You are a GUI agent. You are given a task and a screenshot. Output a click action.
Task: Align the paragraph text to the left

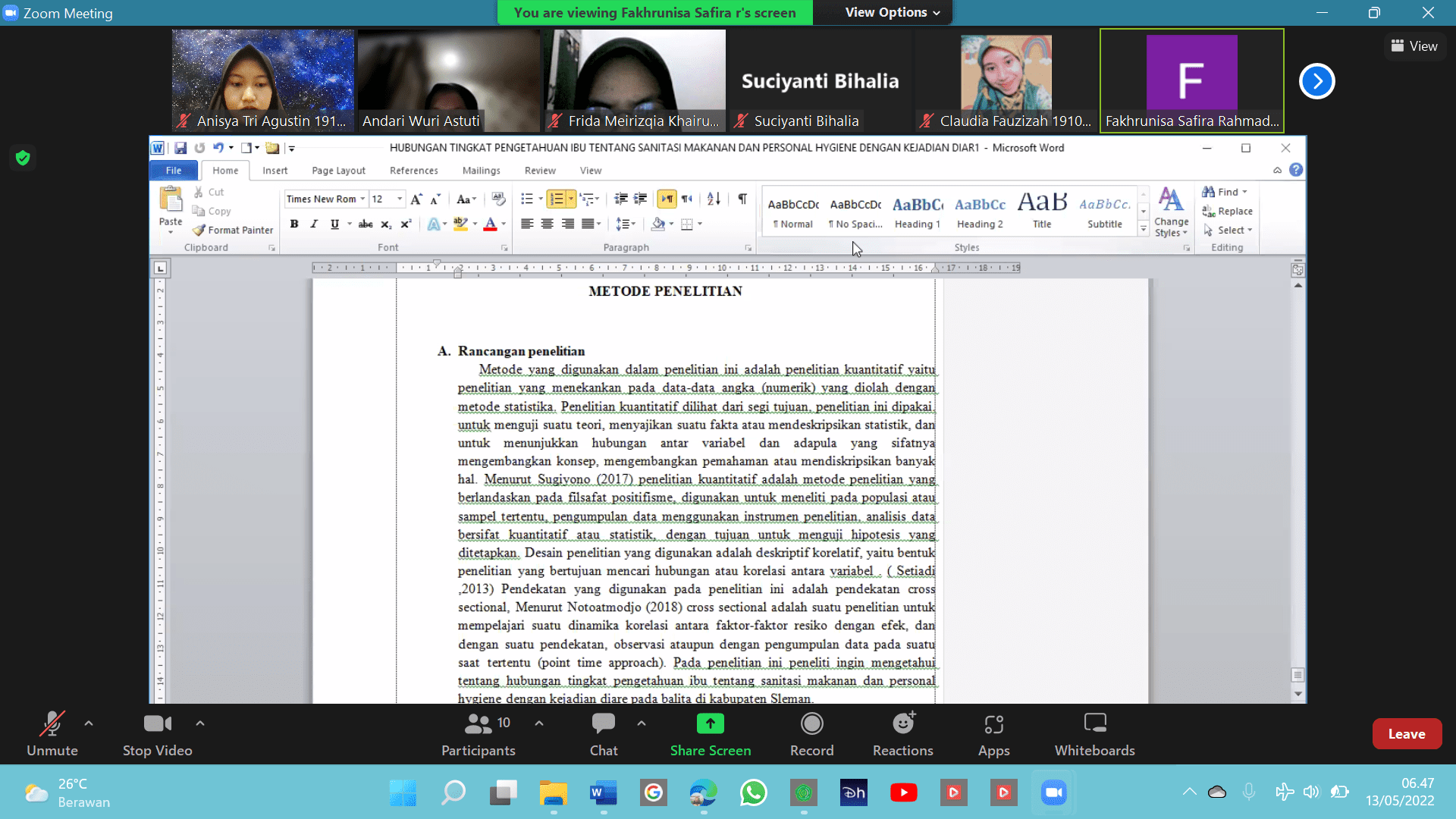(527, 224)
